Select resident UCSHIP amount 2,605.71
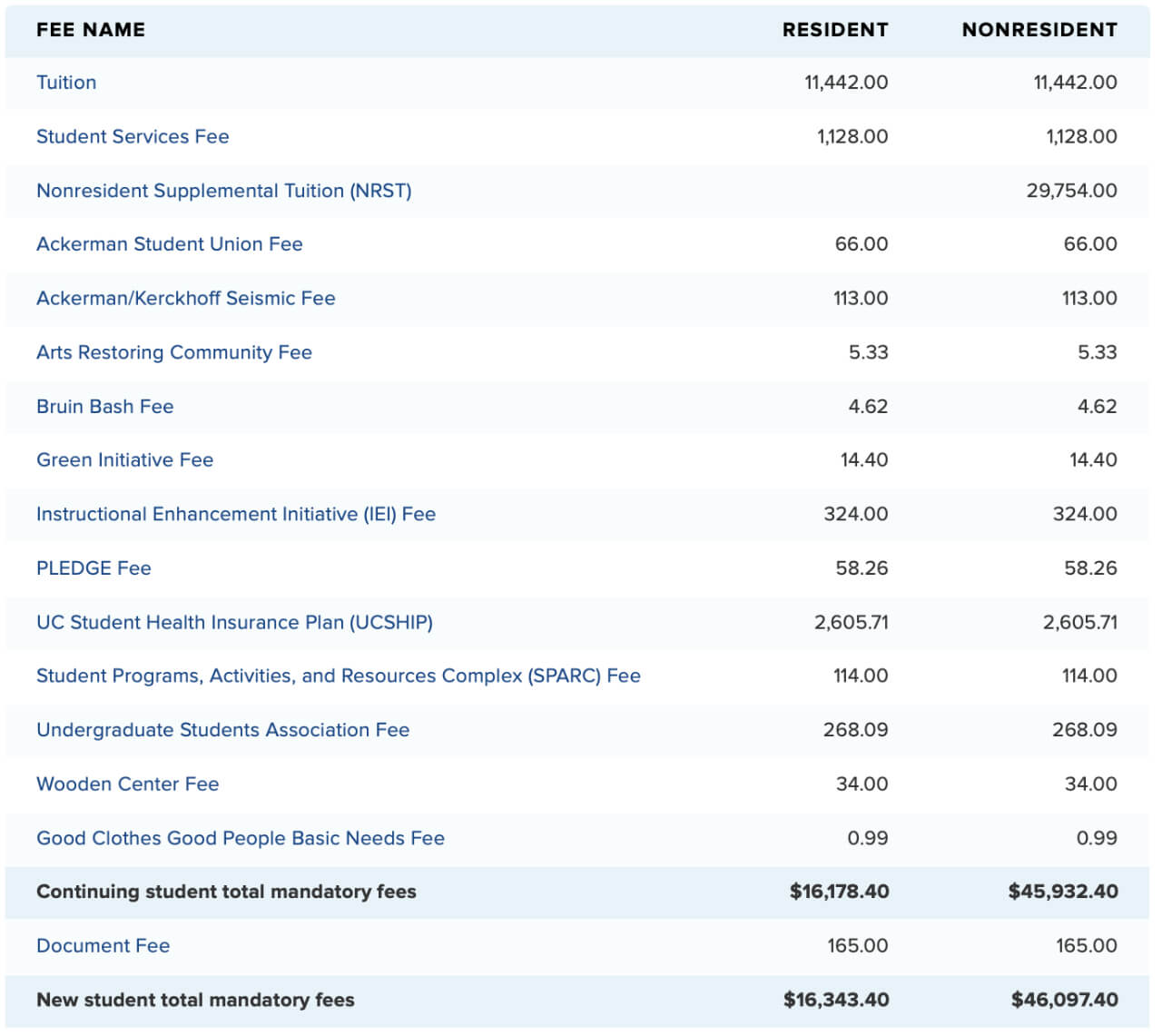 (x=852, y=622)
